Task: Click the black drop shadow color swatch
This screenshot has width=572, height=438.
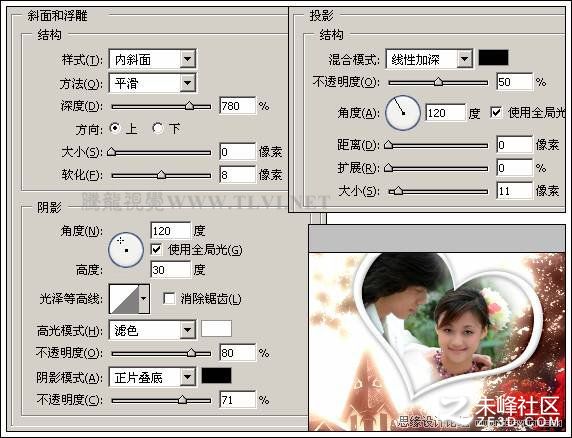Action: [x=493, y=58]
